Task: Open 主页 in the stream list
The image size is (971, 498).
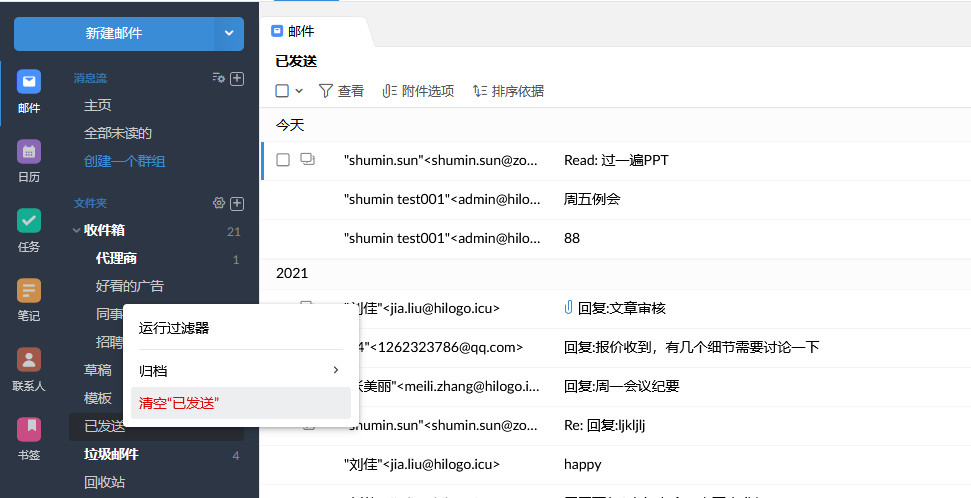Action: pos(98,105)
